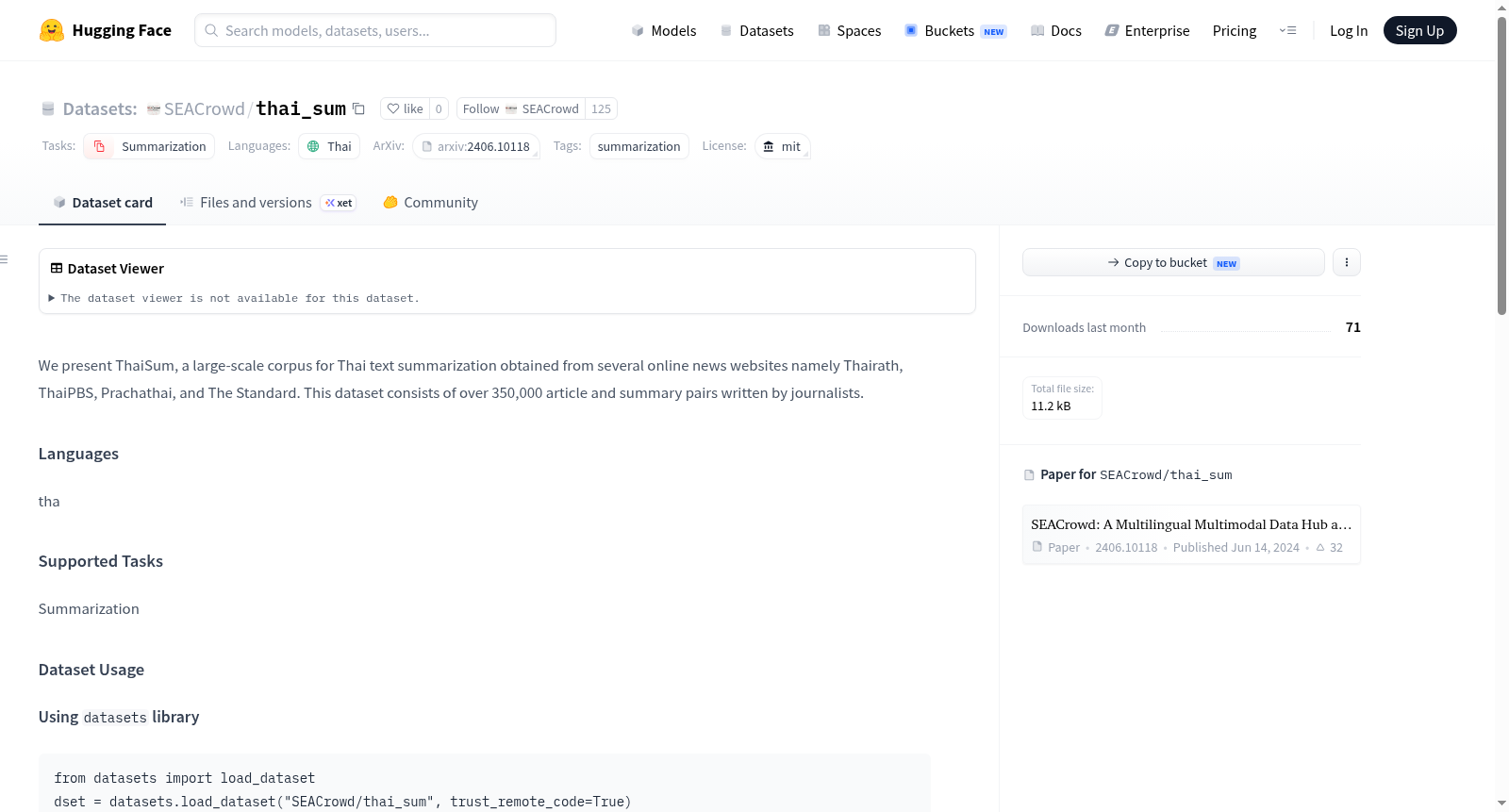Image resolution: width=1509 pixels, height=812 pixels.
Task: Click Paper for SEACrowd/thai_sum heading
Action: coord(1128,474)
